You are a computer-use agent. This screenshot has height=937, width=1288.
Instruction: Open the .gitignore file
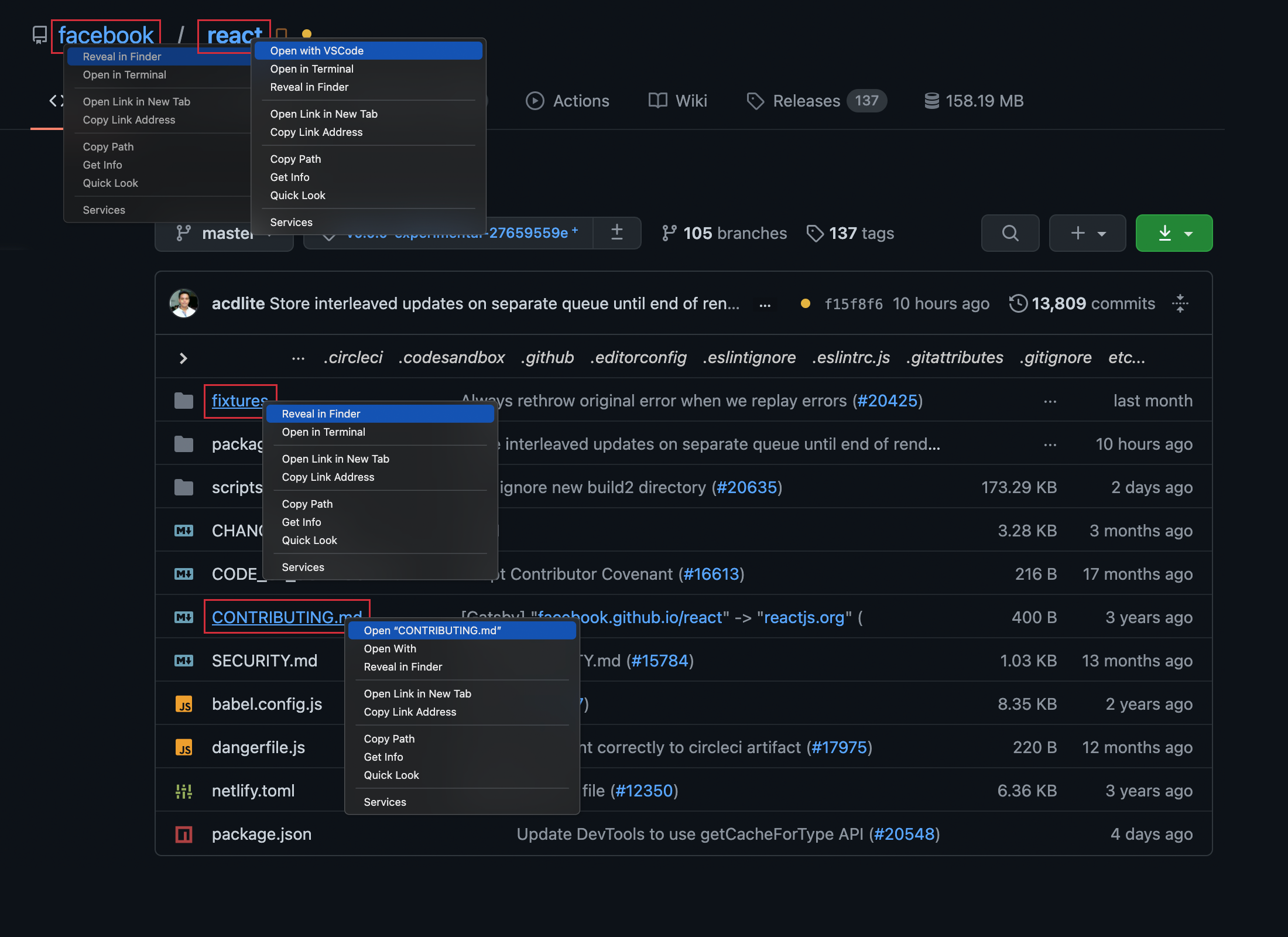click(1056, 357)
